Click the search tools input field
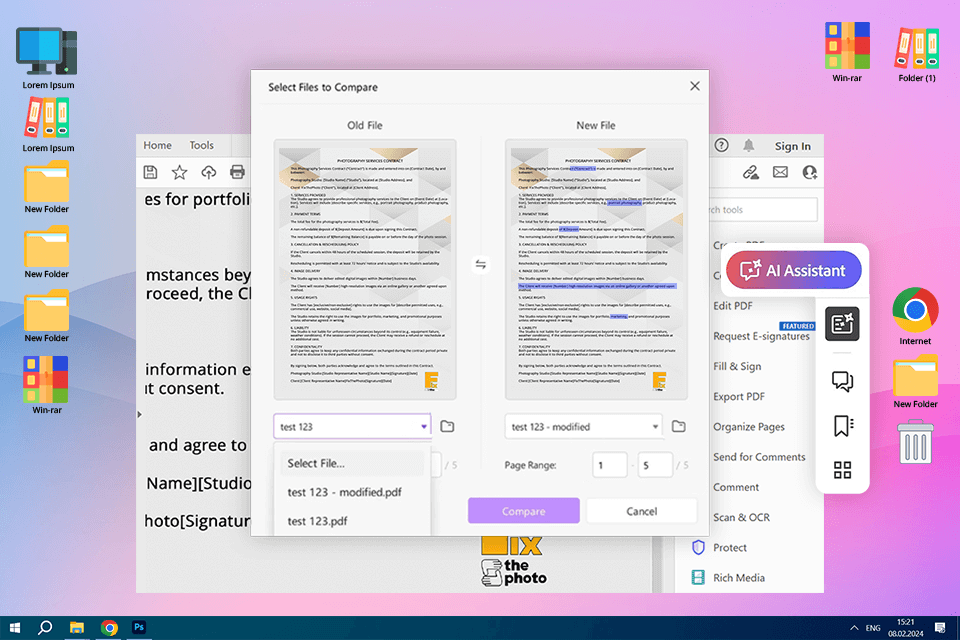 coord(763,209)
